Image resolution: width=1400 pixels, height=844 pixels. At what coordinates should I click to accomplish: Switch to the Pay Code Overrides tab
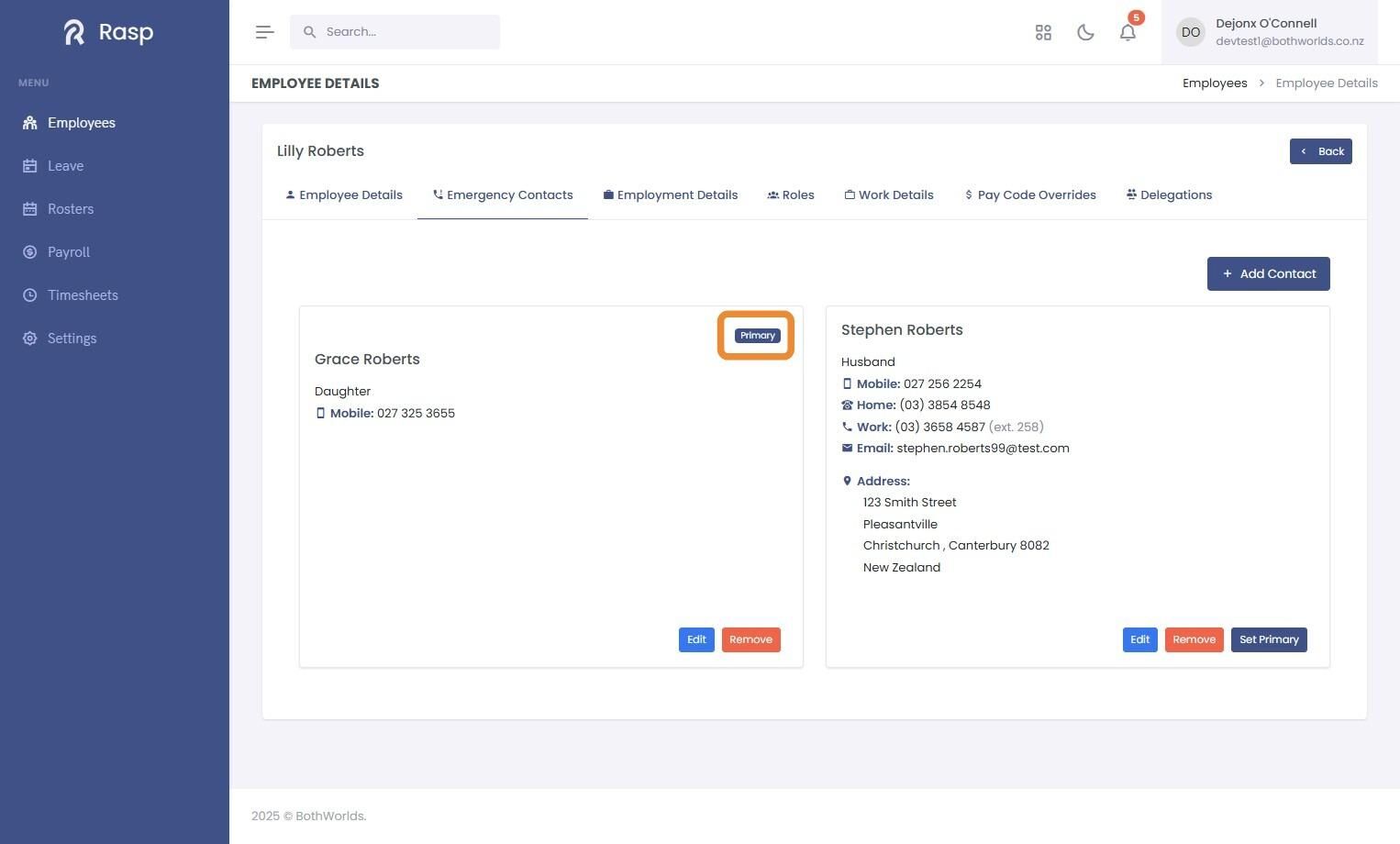pos(1029,195)
